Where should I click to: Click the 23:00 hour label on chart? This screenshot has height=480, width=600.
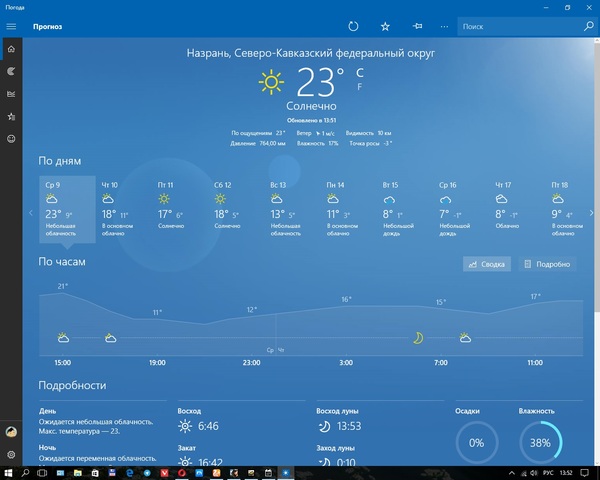251,362
